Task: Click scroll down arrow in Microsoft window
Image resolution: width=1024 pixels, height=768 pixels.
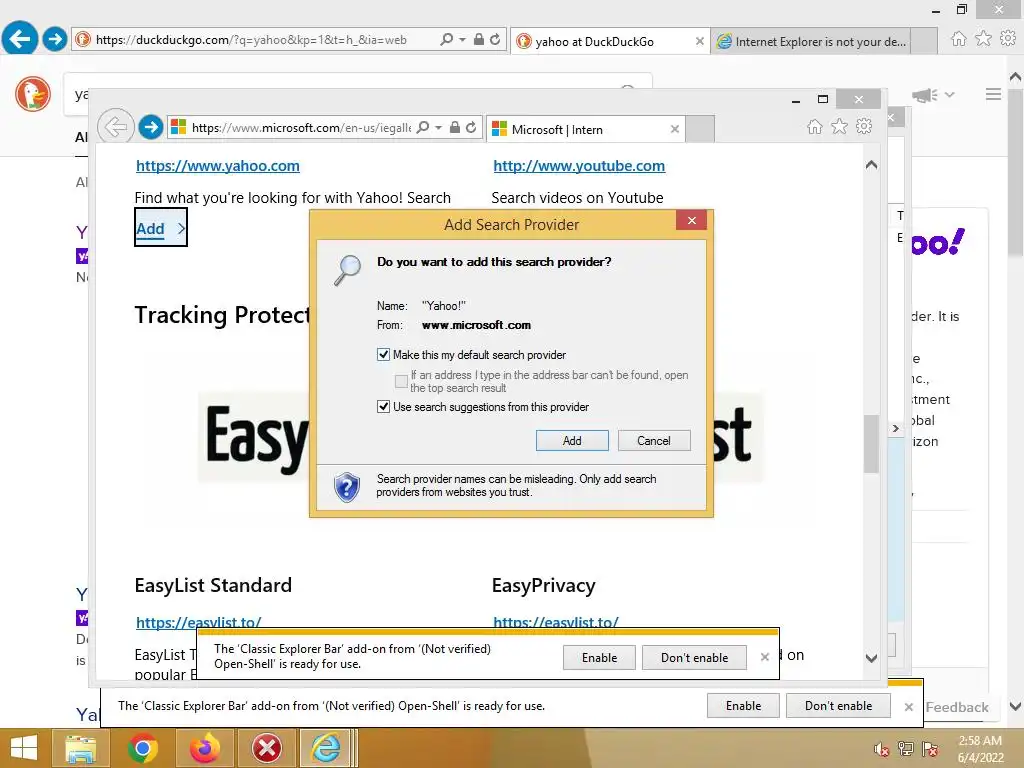Action: point(871,658)
